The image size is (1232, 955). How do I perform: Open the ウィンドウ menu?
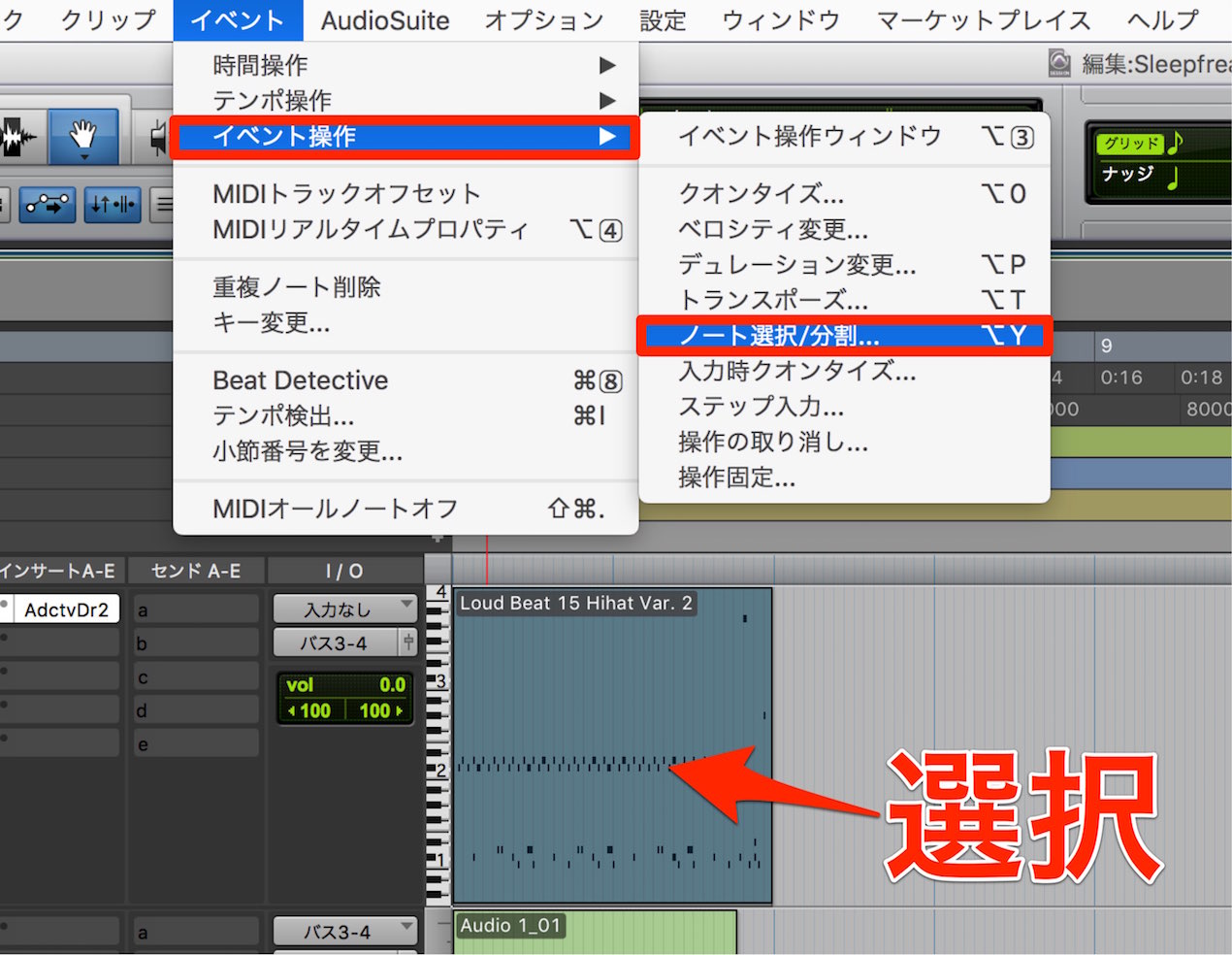click(x=781, y=20)
